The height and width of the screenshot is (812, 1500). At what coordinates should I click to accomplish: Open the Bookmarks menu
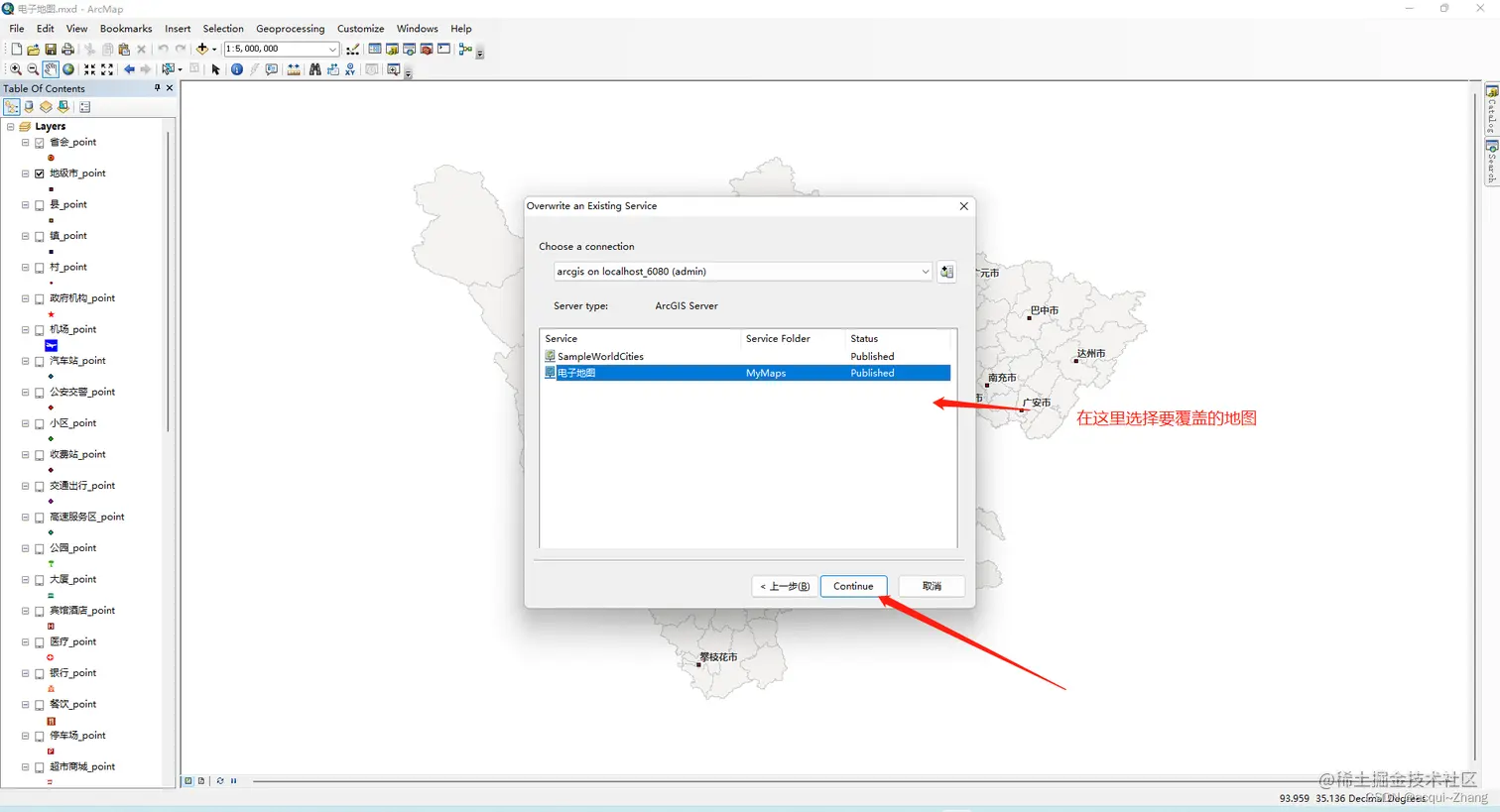point(126,29)
